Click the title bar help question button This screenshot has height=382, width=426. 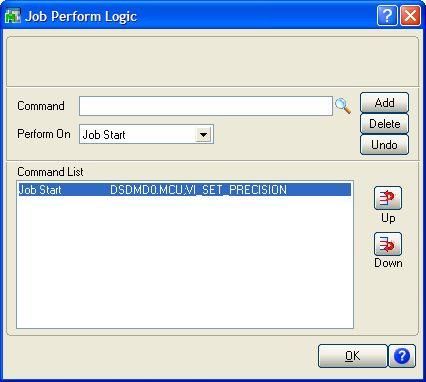[387, 15]
